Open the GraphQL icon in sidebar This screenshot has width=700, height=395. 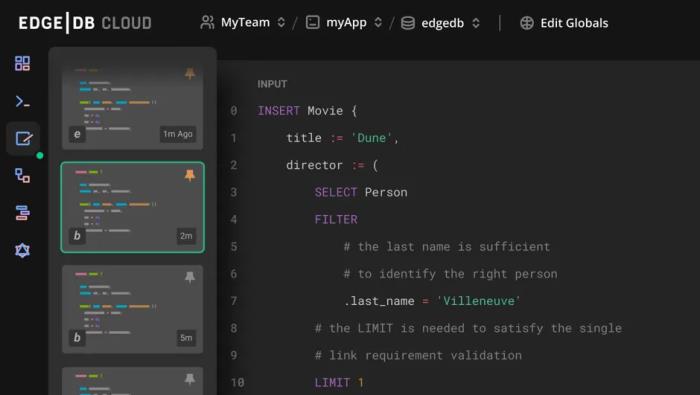tap(22, 250)
